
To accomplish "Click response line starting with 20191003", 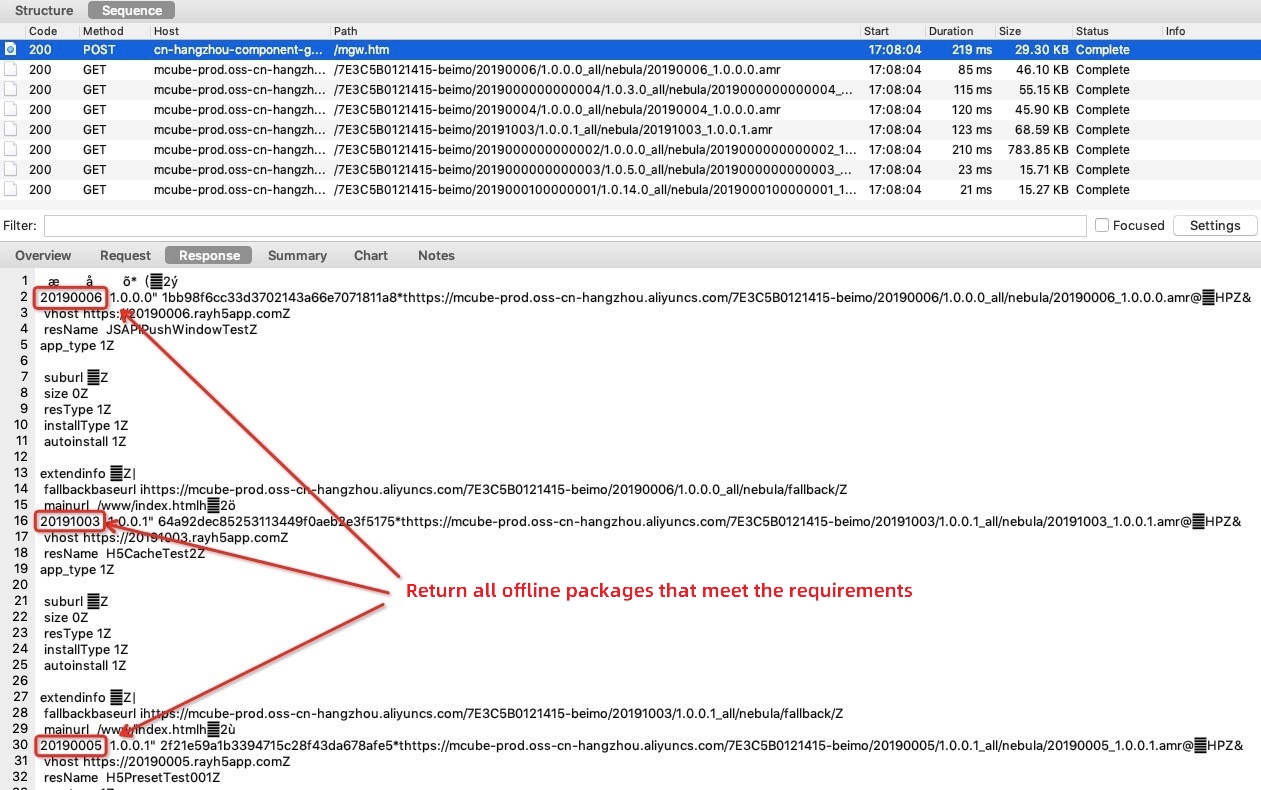I will tap(640, 521).
